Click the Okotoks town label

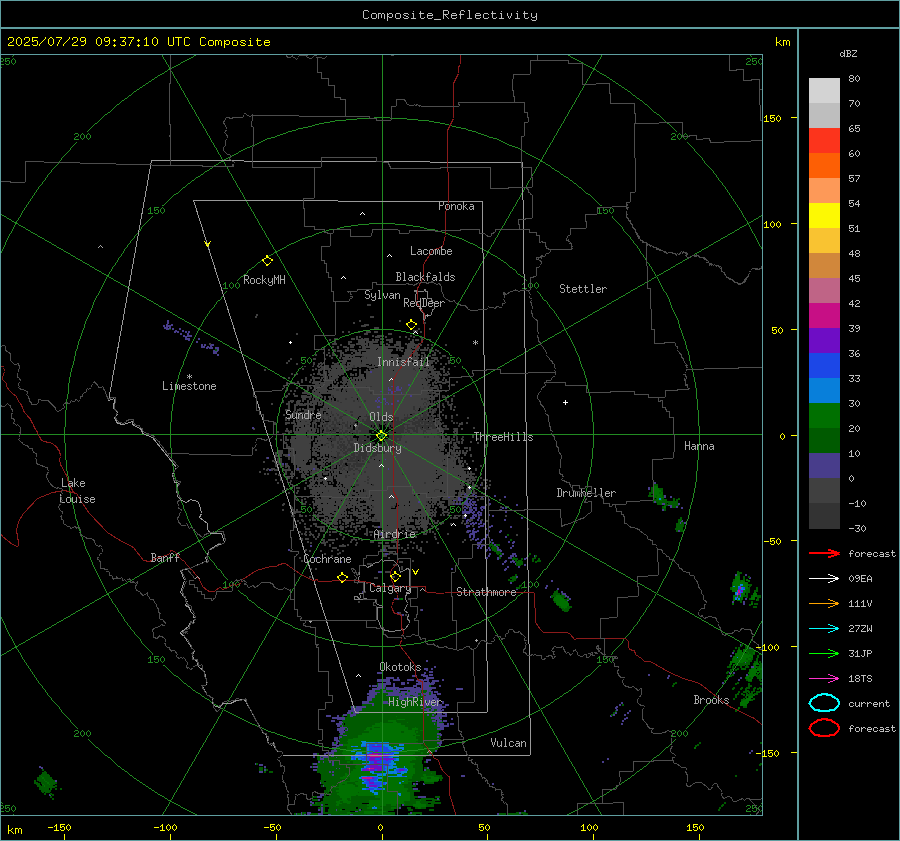pos(400,667)
